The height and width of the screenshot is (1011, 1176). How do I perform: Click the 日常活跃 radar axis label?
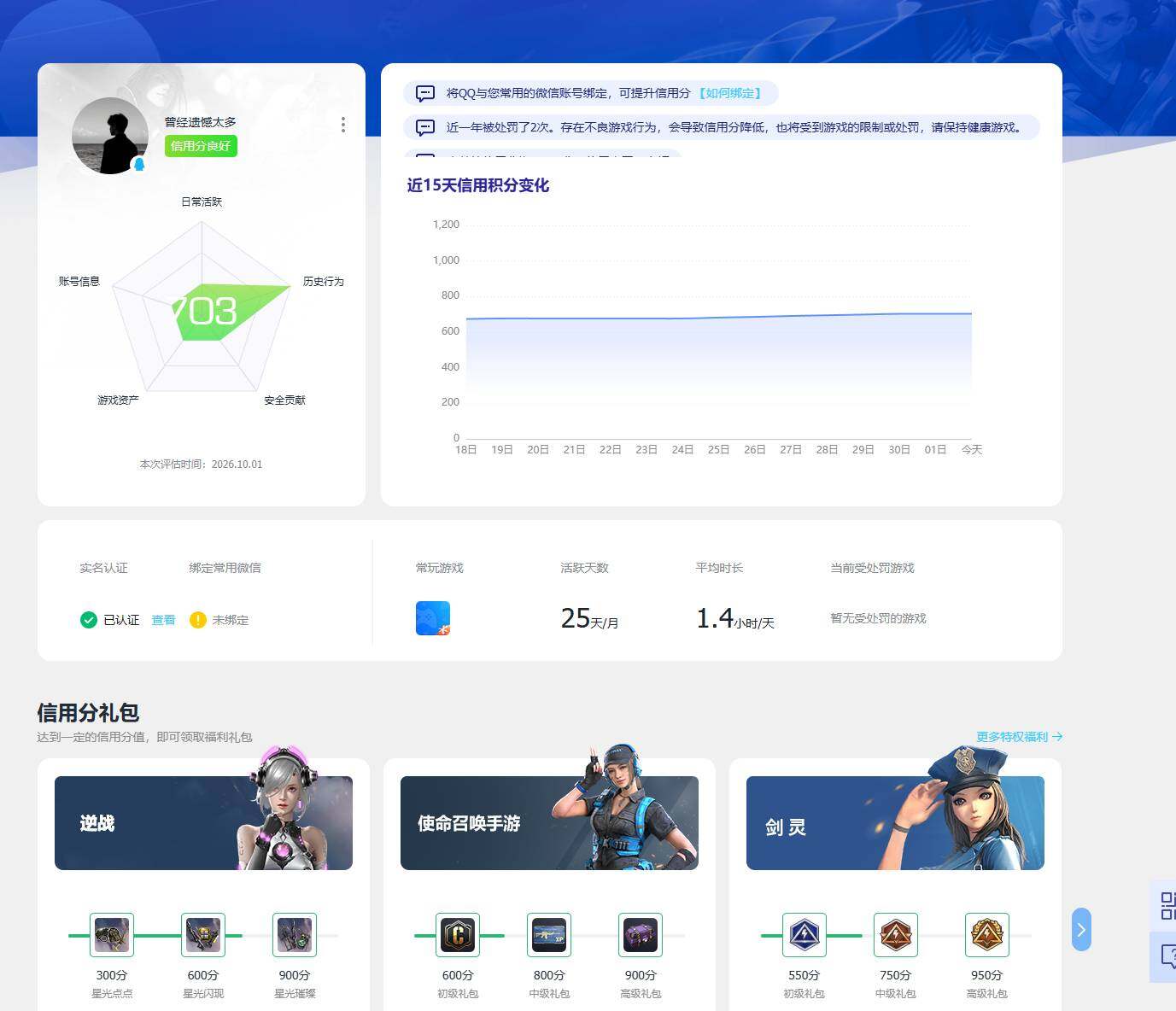pos(202,202)
